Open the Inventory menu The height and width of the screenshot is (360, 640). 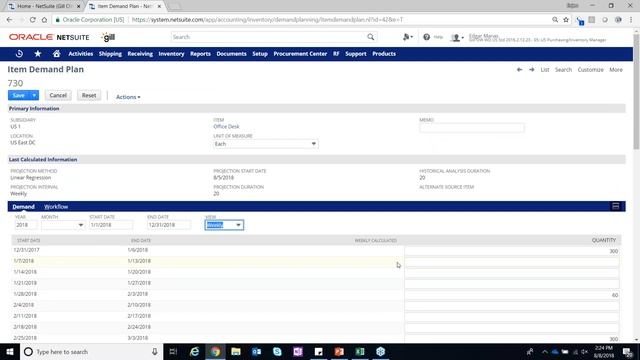click(171, 54)
